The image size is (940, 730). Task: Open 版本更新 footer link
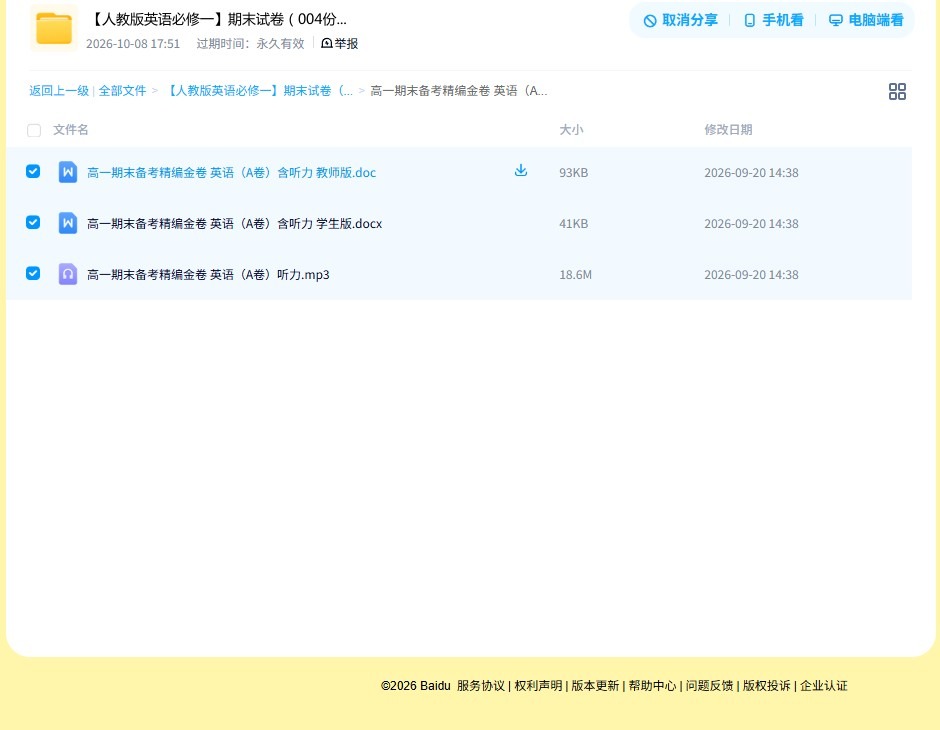tap(595, 686)
